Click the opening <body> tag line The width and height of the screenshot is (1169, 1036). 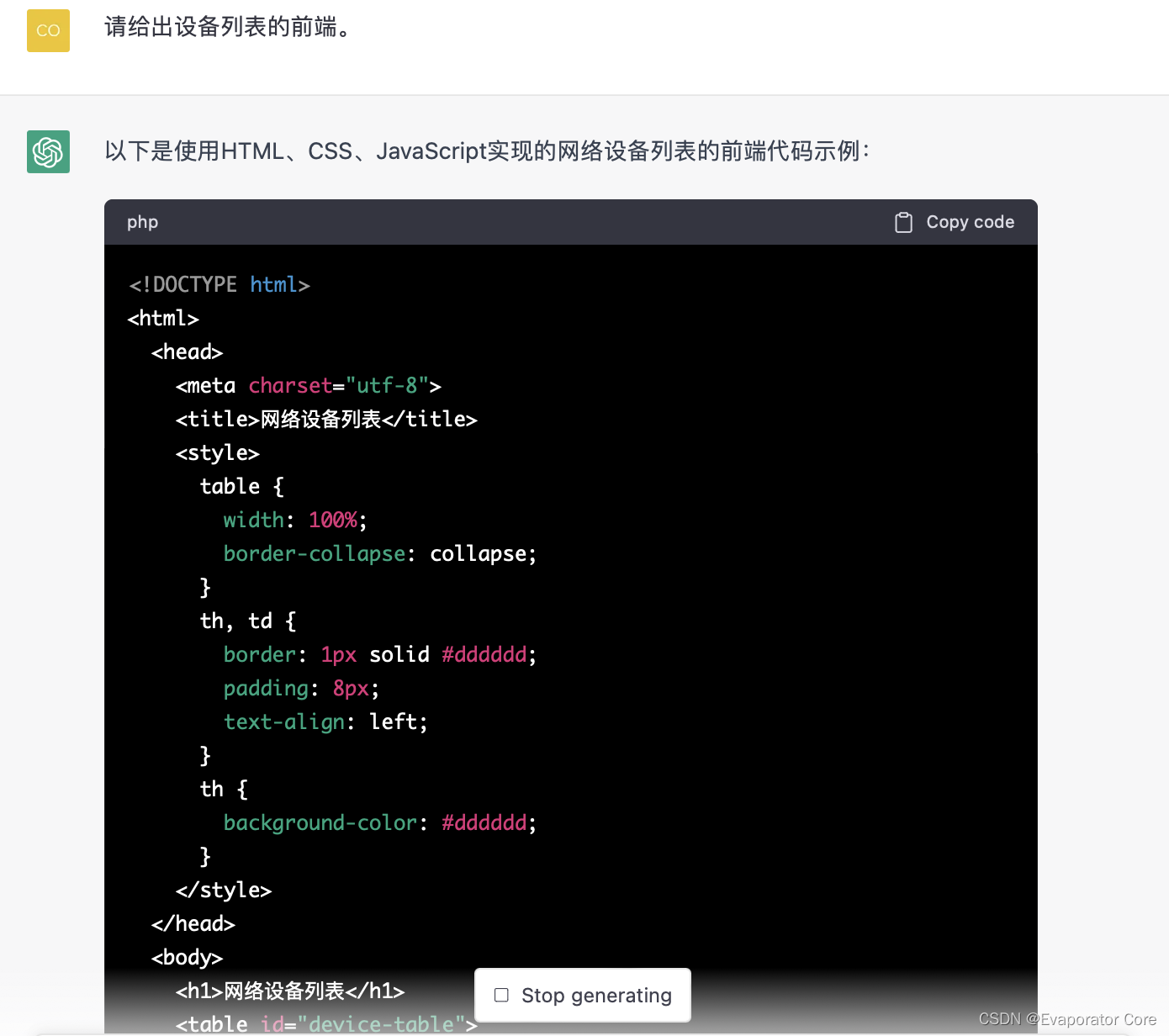click(187, 958)
